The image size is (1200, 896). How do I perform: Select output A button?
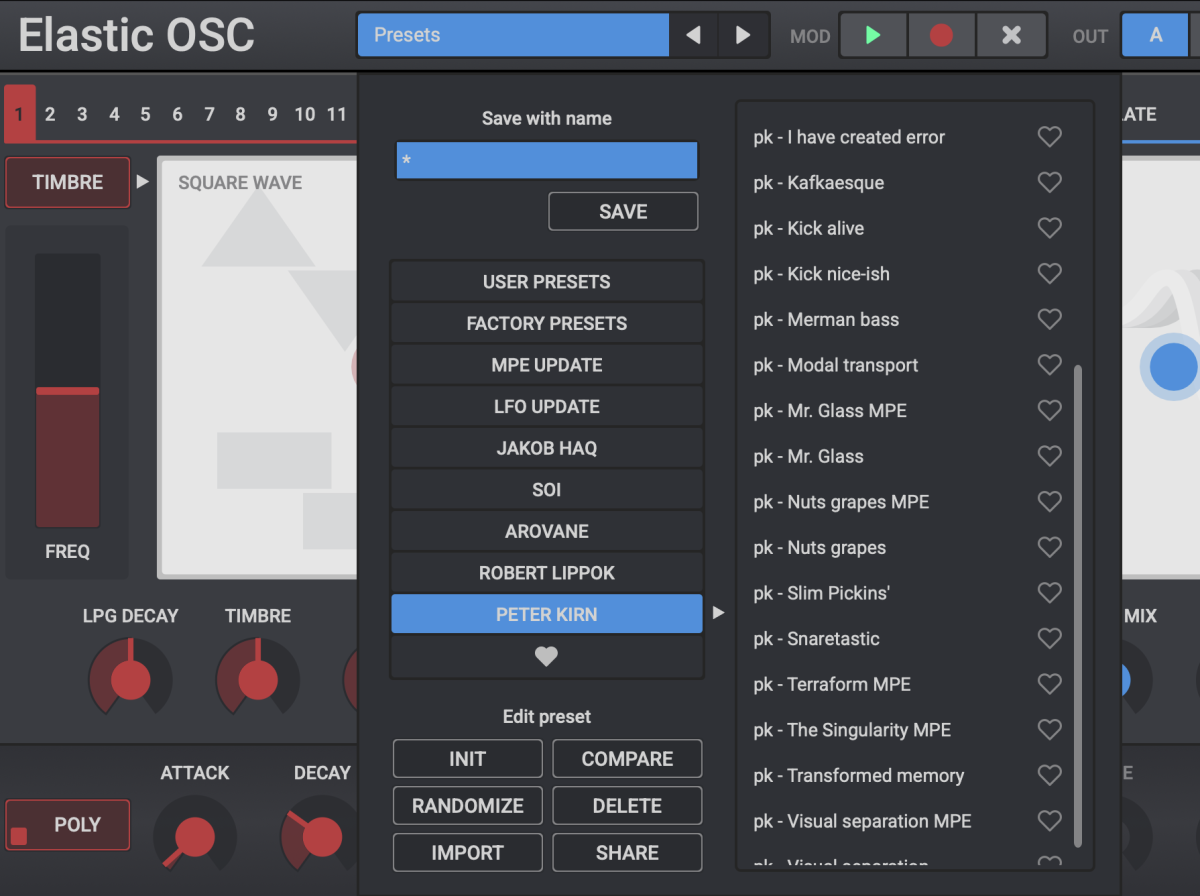(1156, 35)
